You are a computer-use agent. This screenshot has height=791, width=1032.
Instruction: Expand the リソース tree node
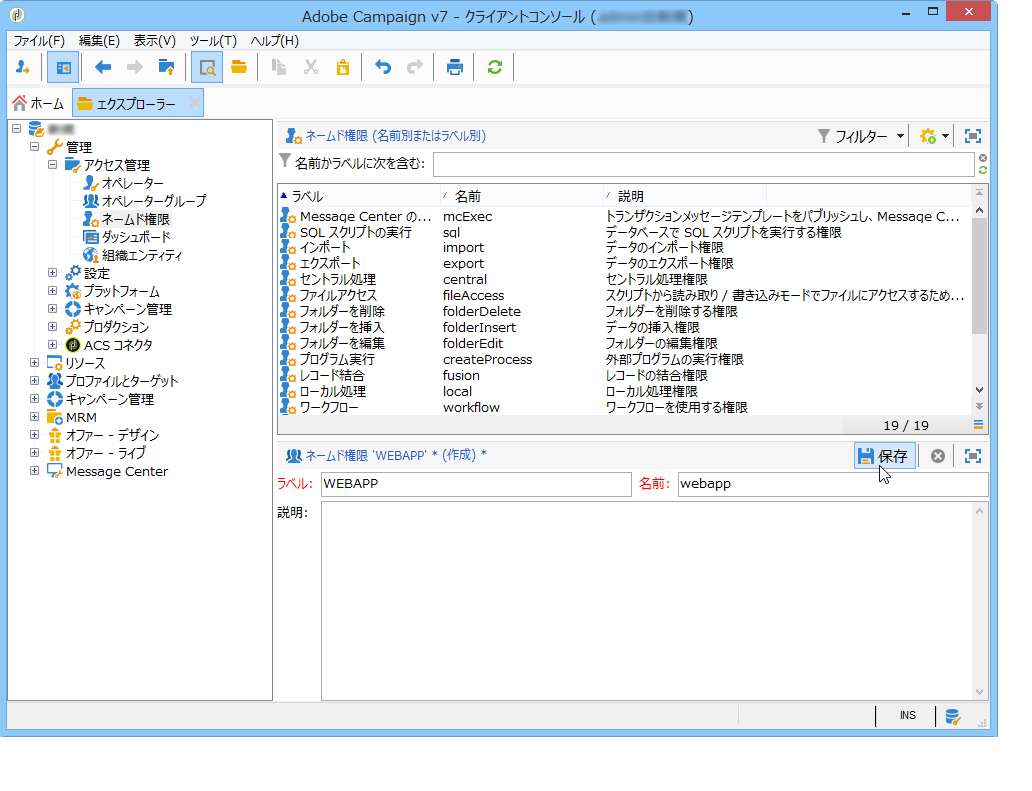[x=34, y=363]
